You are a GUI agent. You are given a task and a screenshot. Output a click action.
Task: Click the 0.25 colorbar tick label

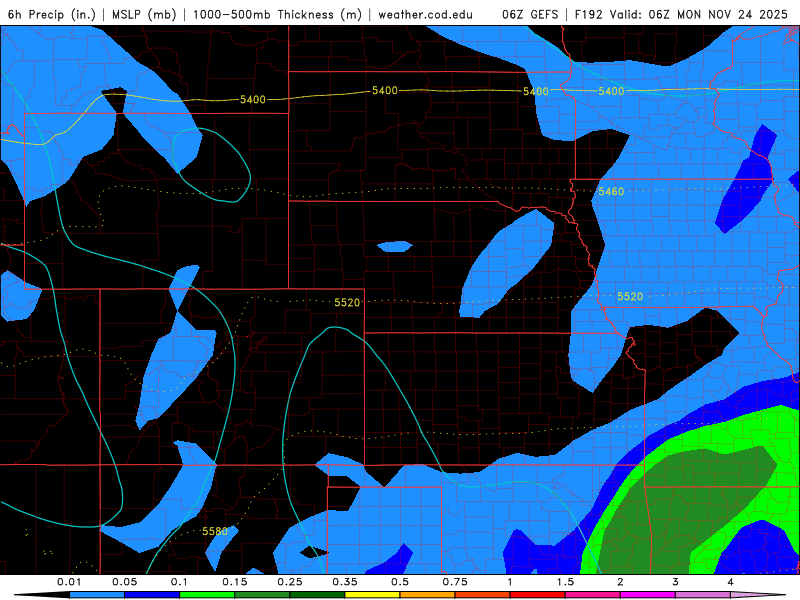(290, 582)
